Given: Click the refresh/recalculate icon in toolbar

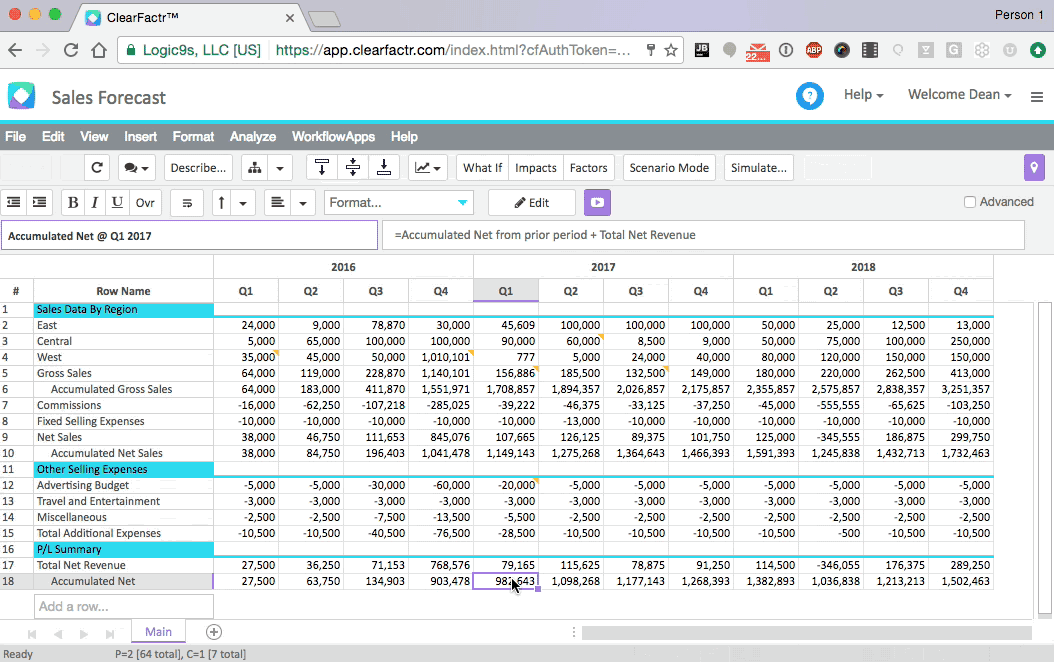Looking at the screenshot, I should point(96,168).
